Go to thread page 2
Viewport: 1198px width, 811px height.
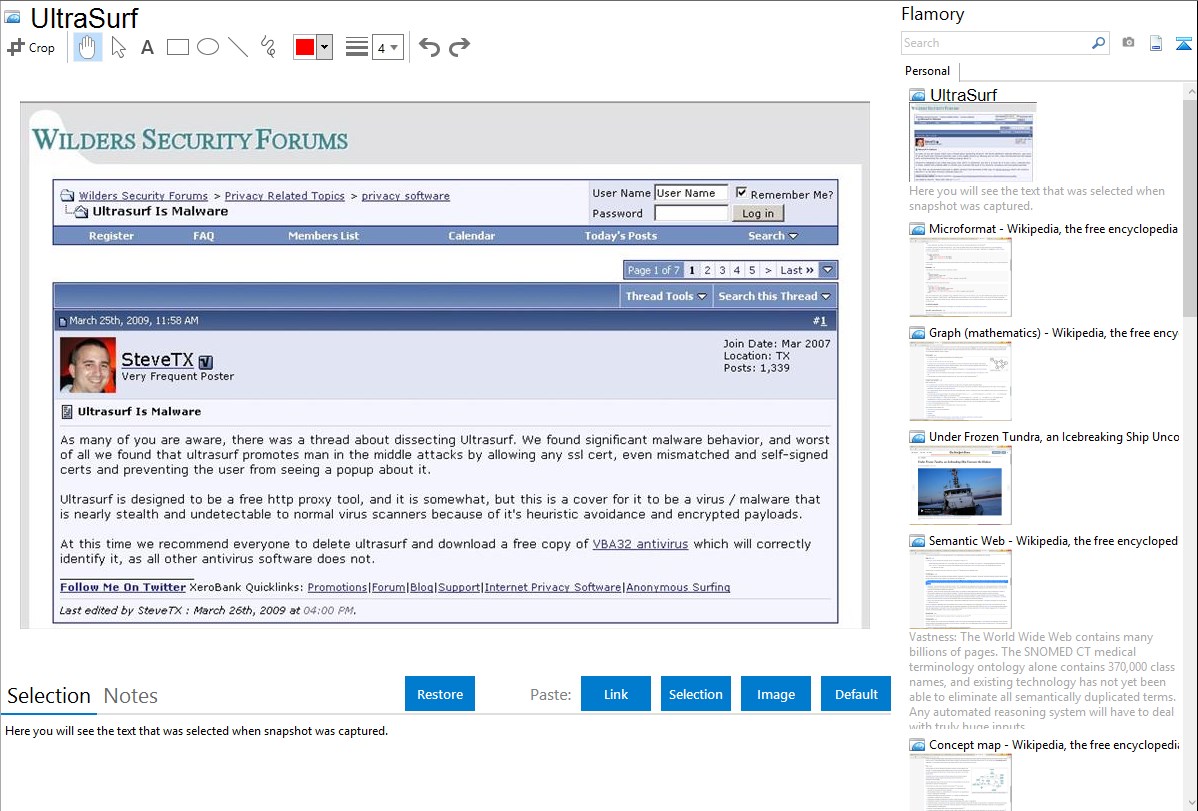pyautogui.click(x=707, y=270)
